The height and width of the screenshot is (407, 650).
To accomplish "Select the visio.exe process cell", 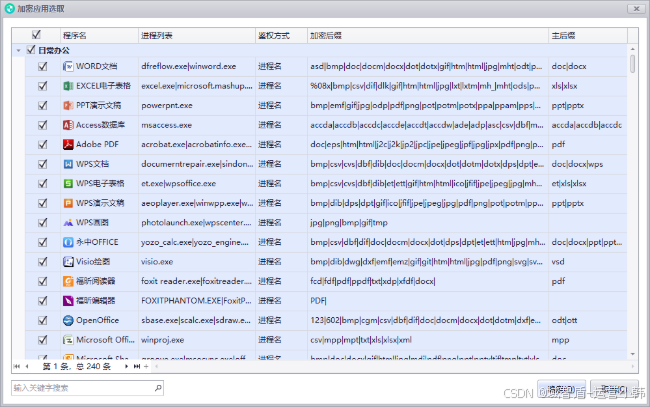I will pyautogui.click(x=197, y=262).
